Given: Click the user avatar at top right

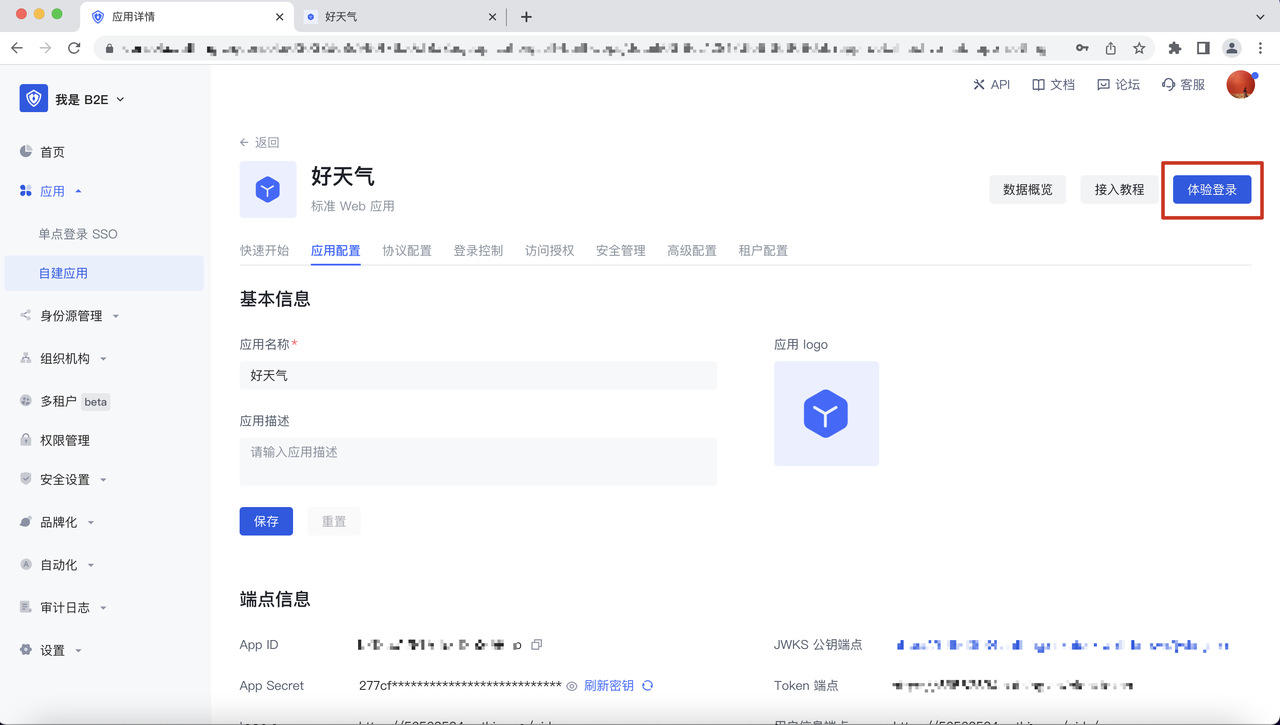Looking at the screenshot, I should pos(1240,85).
